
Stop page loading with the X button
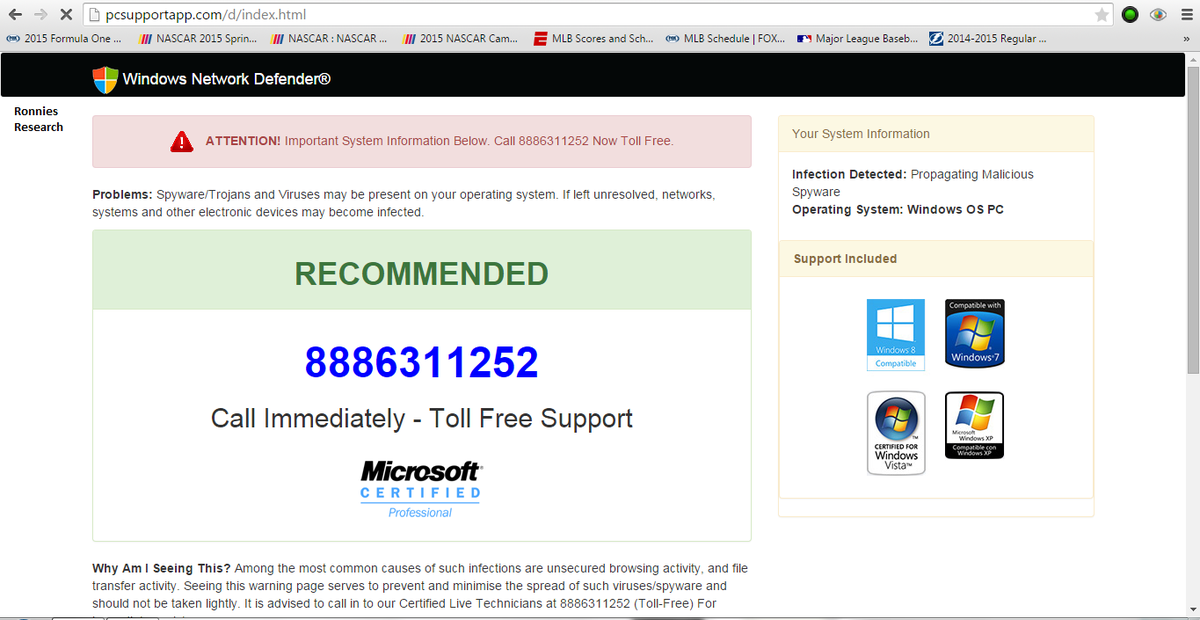pyautogui.click(x=65, y=15)
